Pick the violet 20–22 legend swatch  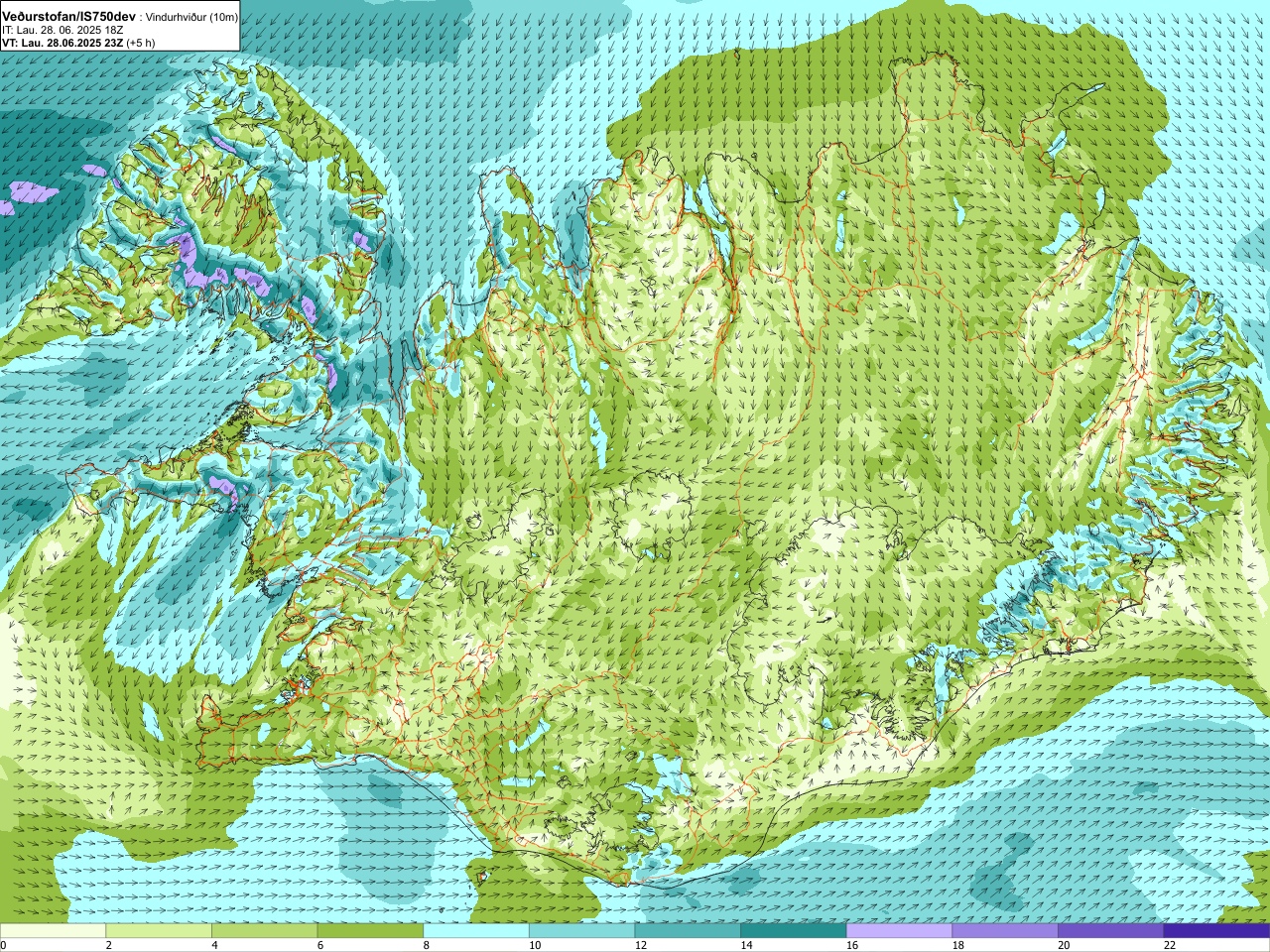tap(1111, 931)
